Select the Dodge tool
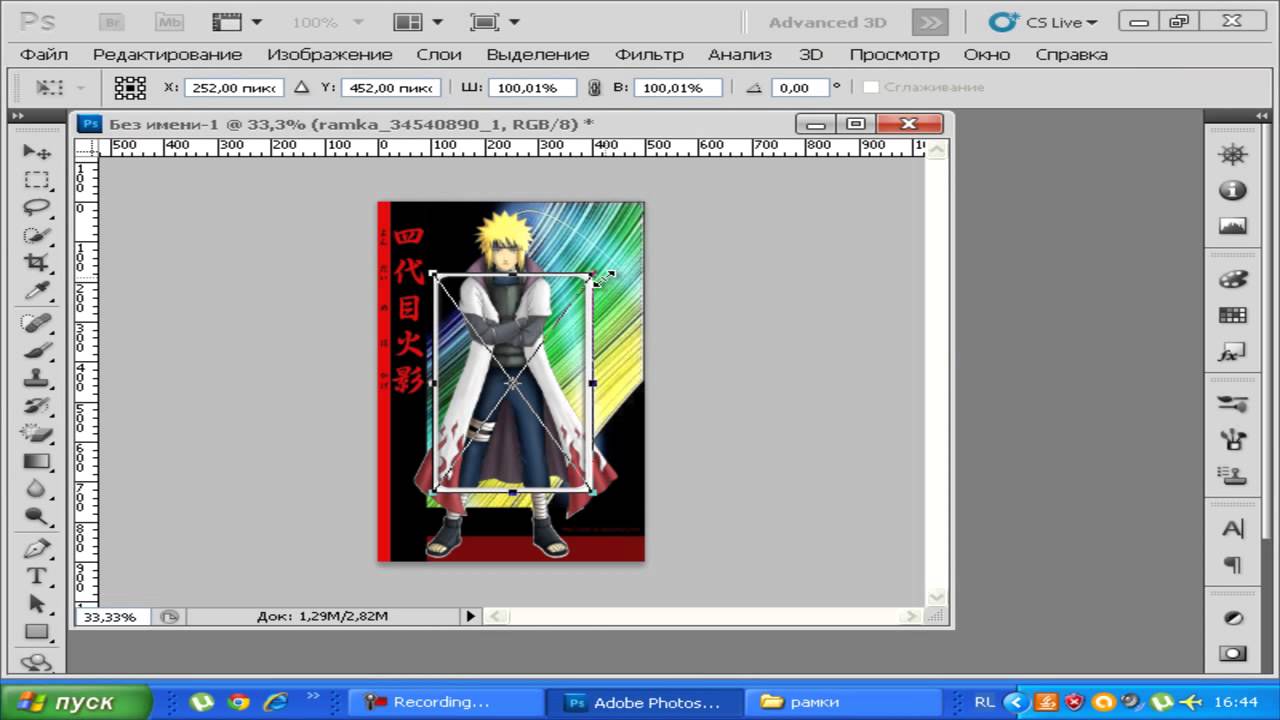The width and height of the screenshot is (1280, 720). coord(37,516)
